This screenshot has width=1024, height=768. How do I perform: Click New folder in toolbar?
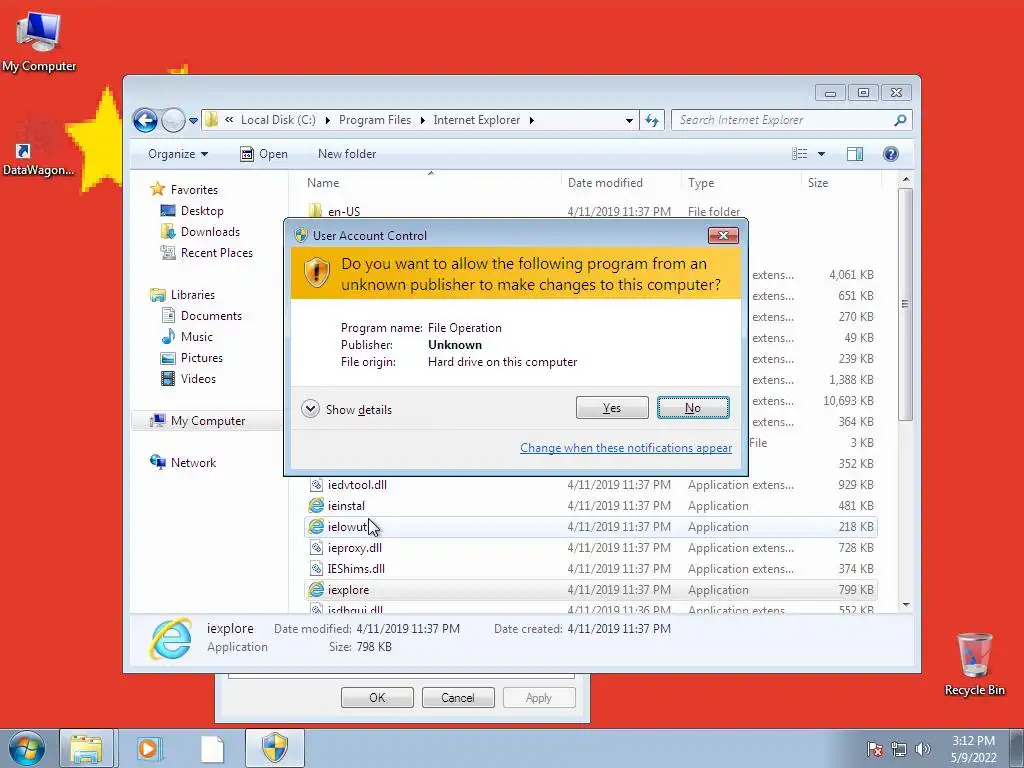(347, 154)
